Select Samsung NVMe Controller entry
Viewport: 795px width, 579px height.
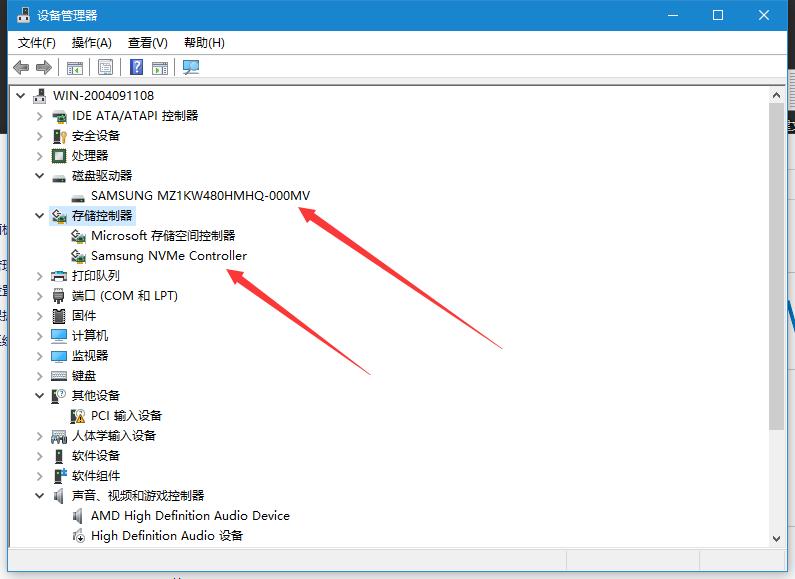169,256
